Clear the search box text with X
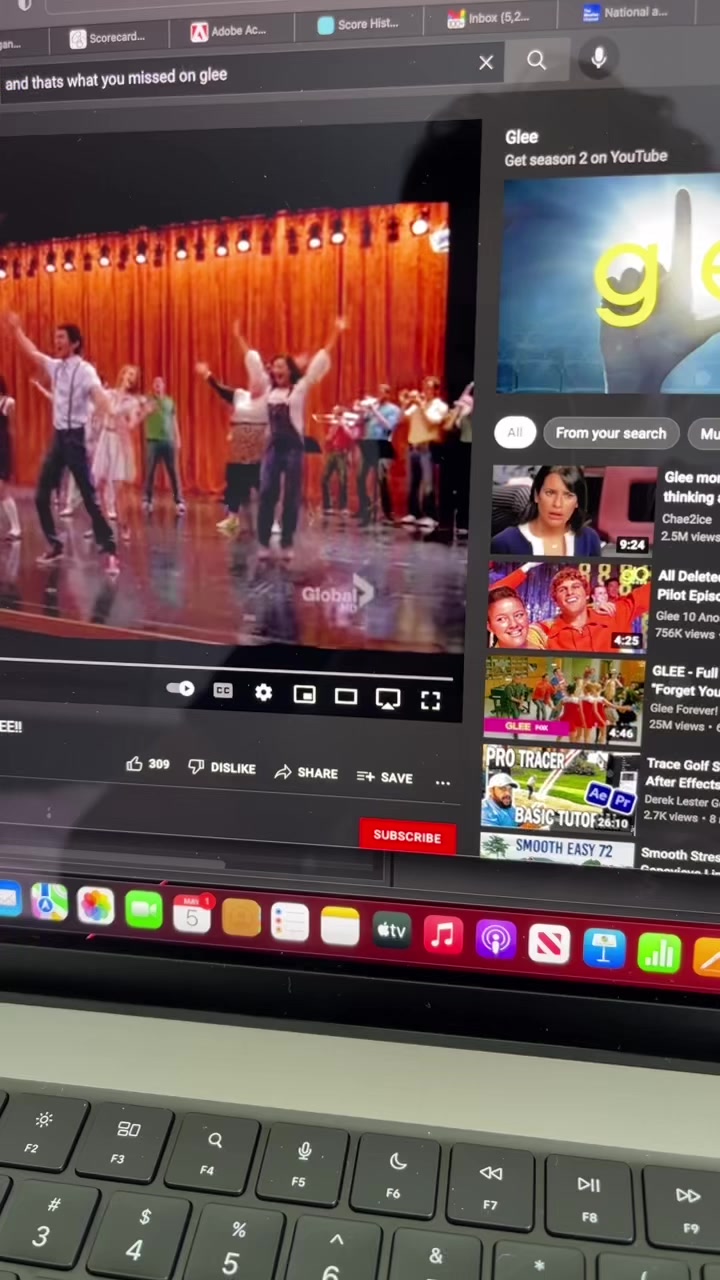This screenshot has width=720, height=1280. pos(486,63)
